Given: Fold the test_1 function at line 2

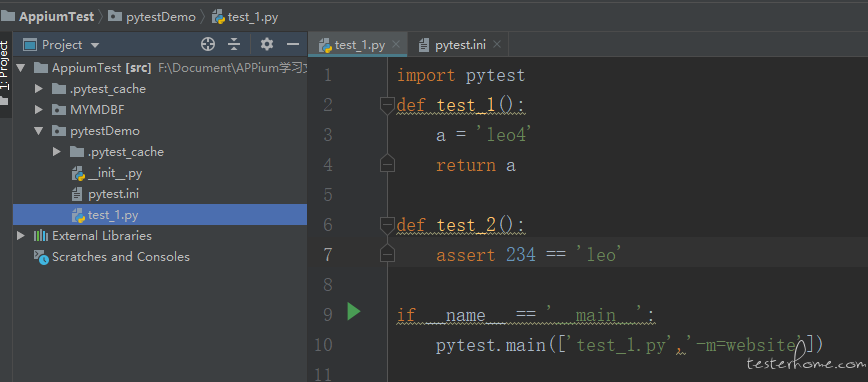Looking at the screenshot, I should point(388,105).
